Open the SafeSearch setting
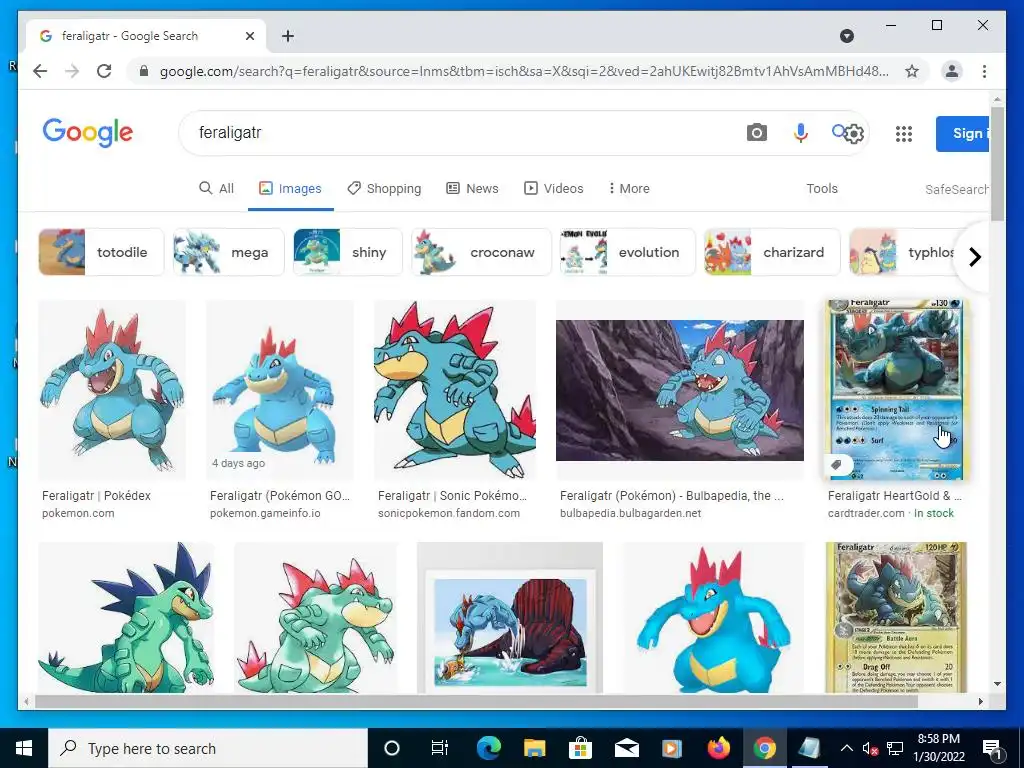1024x768 pixels. pos(957,189)
